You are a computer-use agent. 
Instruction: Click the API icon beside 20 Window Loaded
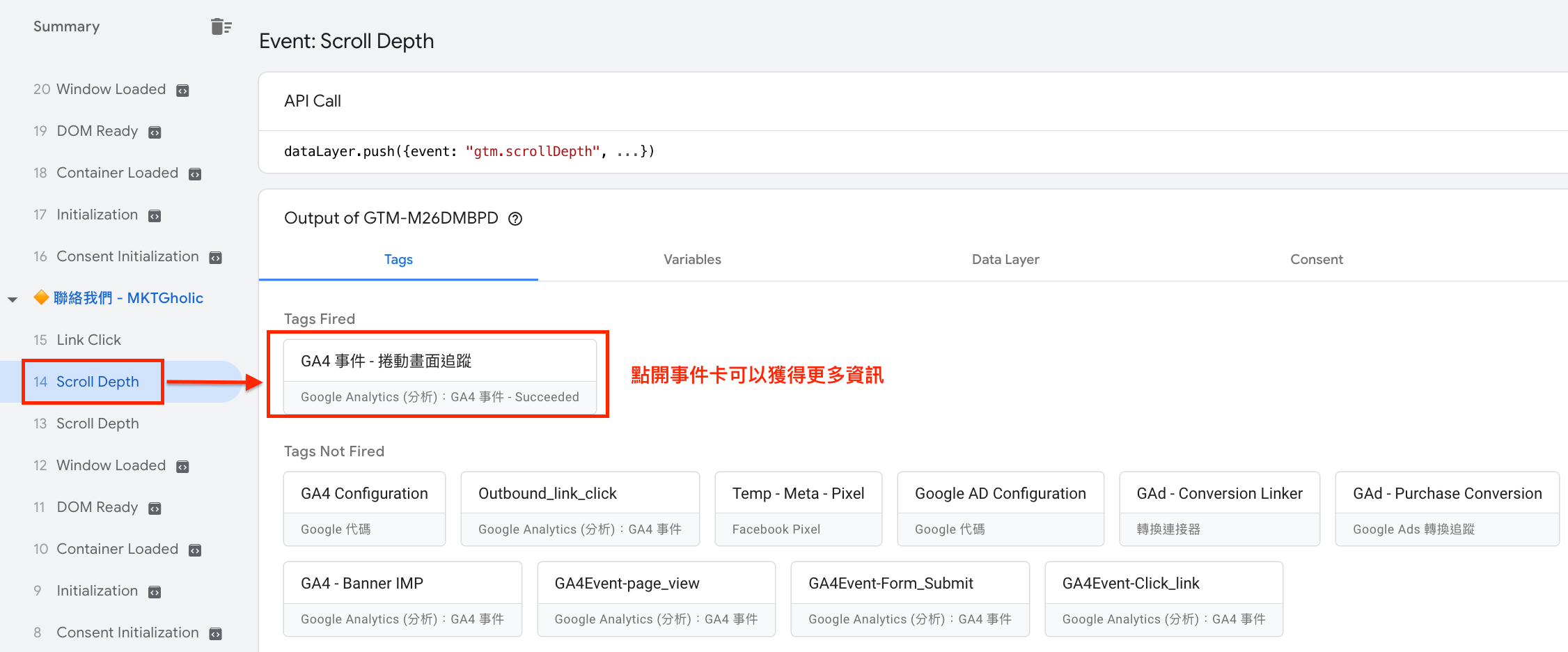182,91
